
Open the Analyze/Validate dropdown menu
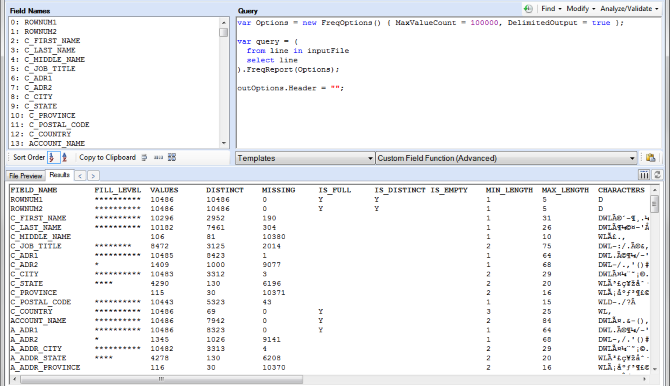click(629, 9)
